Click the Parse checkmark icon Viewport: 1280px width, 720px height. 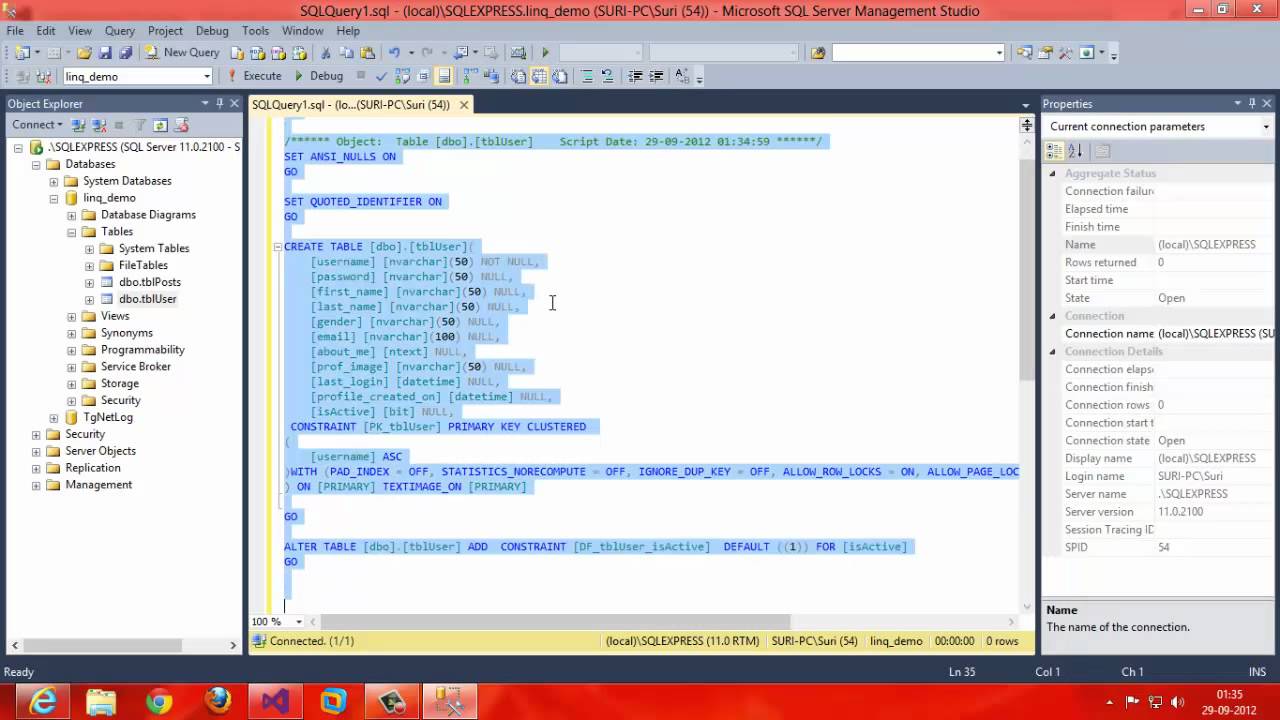pos(381,76)
